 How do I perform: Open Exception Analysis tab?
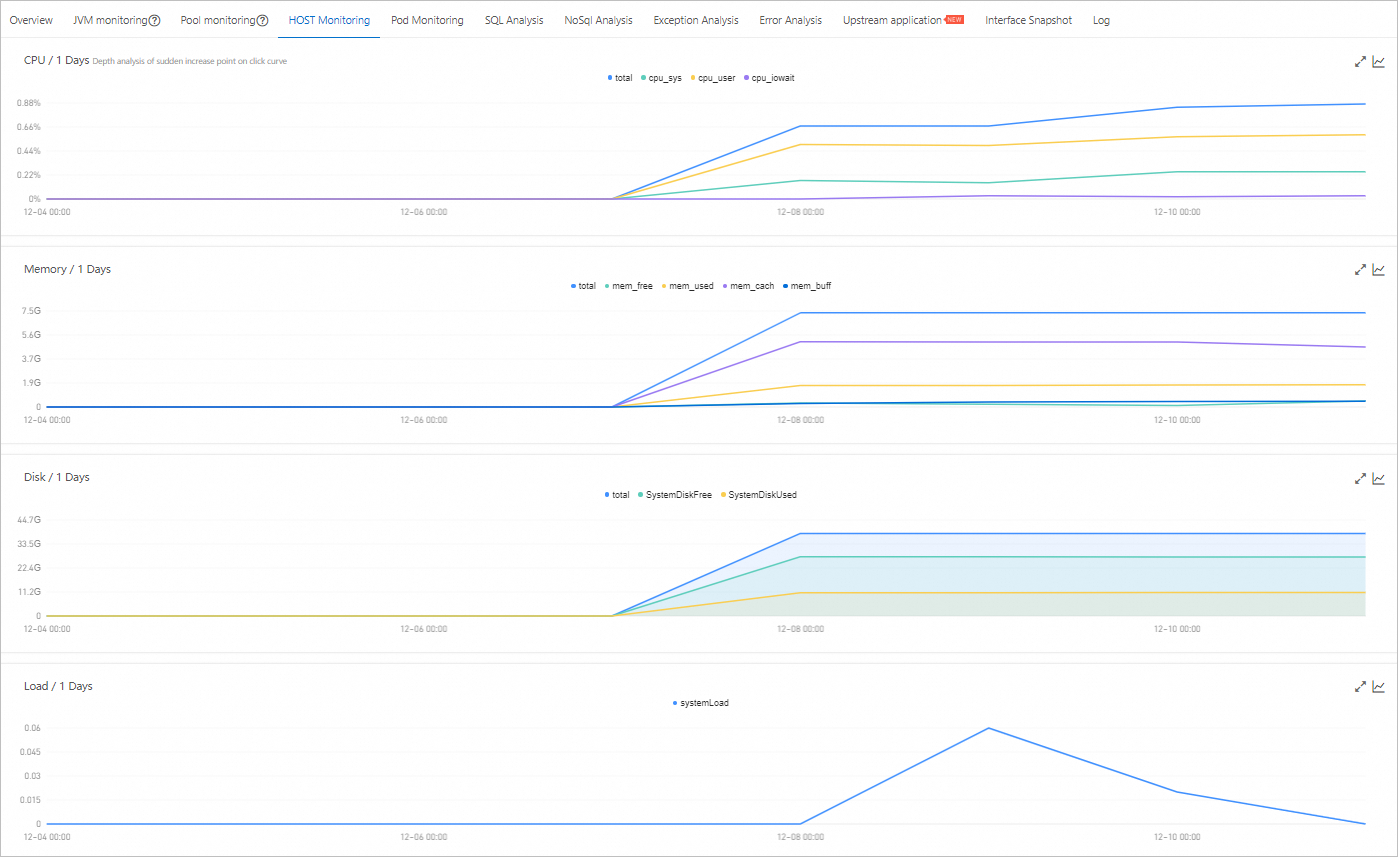[696, 20]
